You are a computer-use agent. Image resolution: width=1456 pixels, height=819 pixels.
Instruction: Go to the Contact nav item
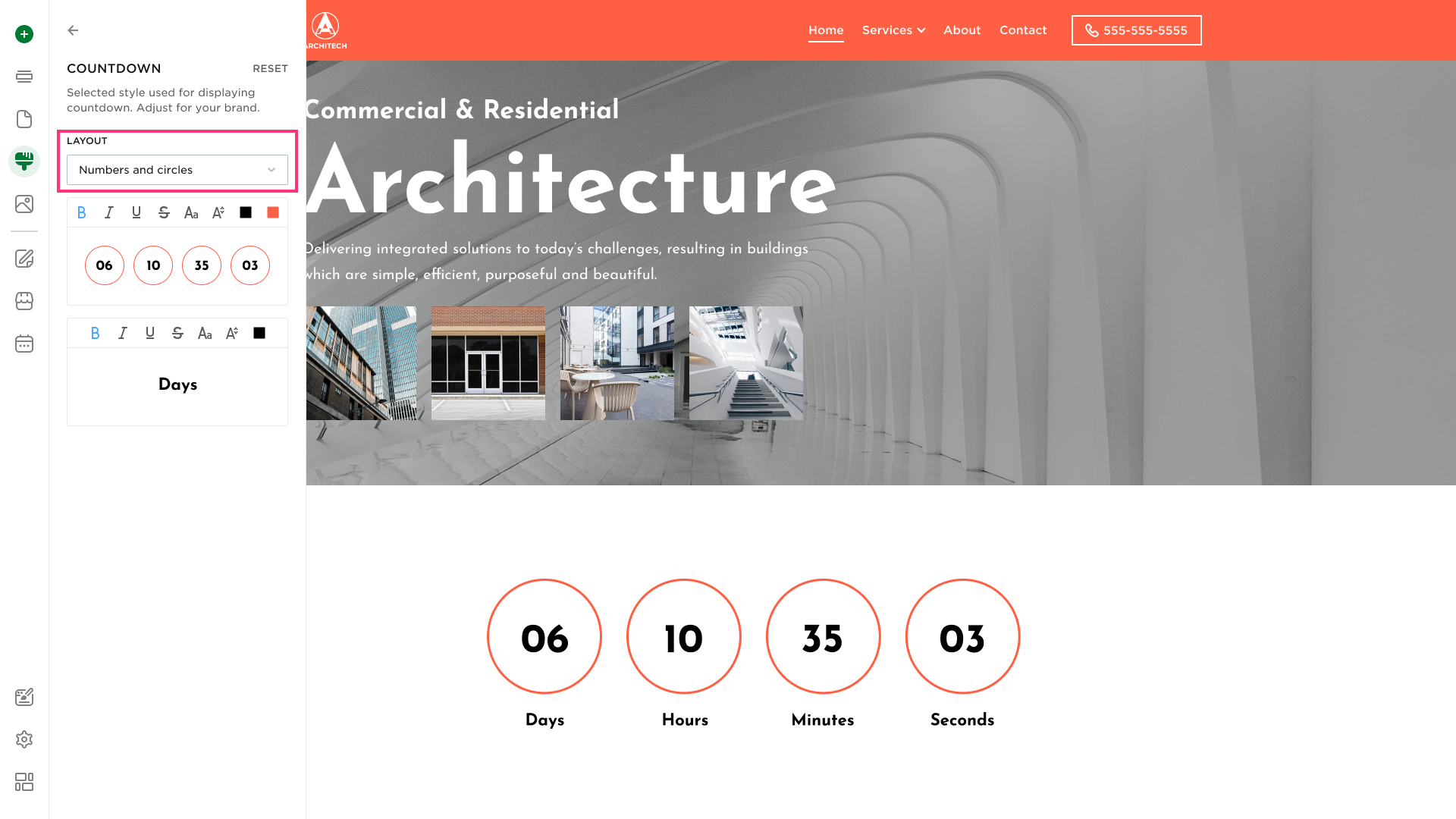1022,30
